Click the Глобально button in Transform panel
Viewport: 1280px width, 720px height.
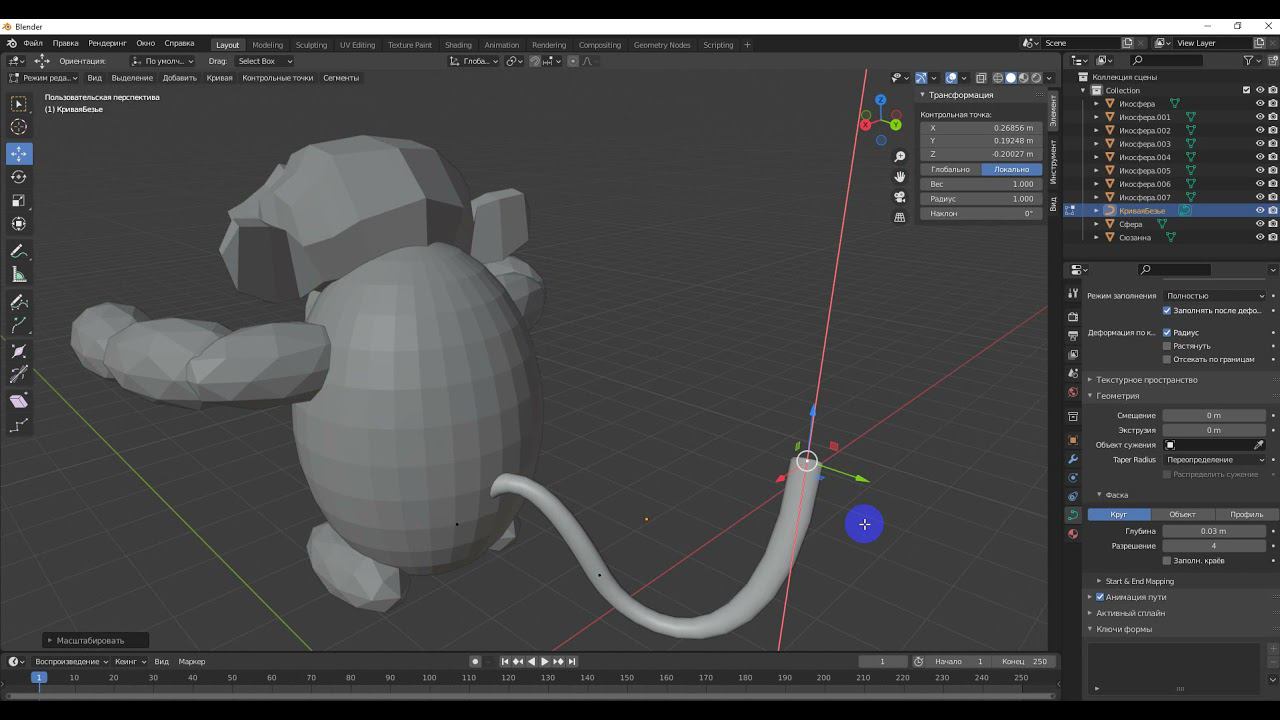950,169
